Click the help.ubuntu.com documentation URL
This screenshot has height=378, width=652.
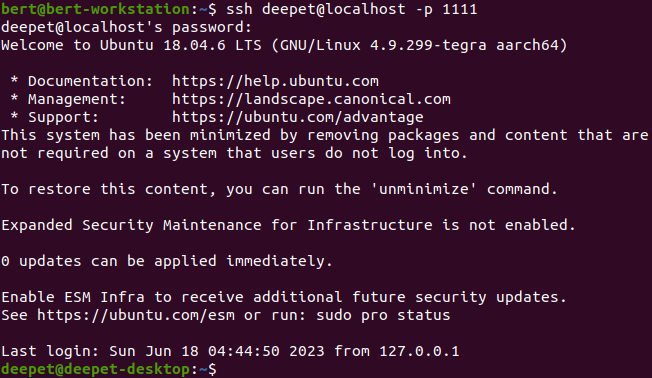pos(275,81)
